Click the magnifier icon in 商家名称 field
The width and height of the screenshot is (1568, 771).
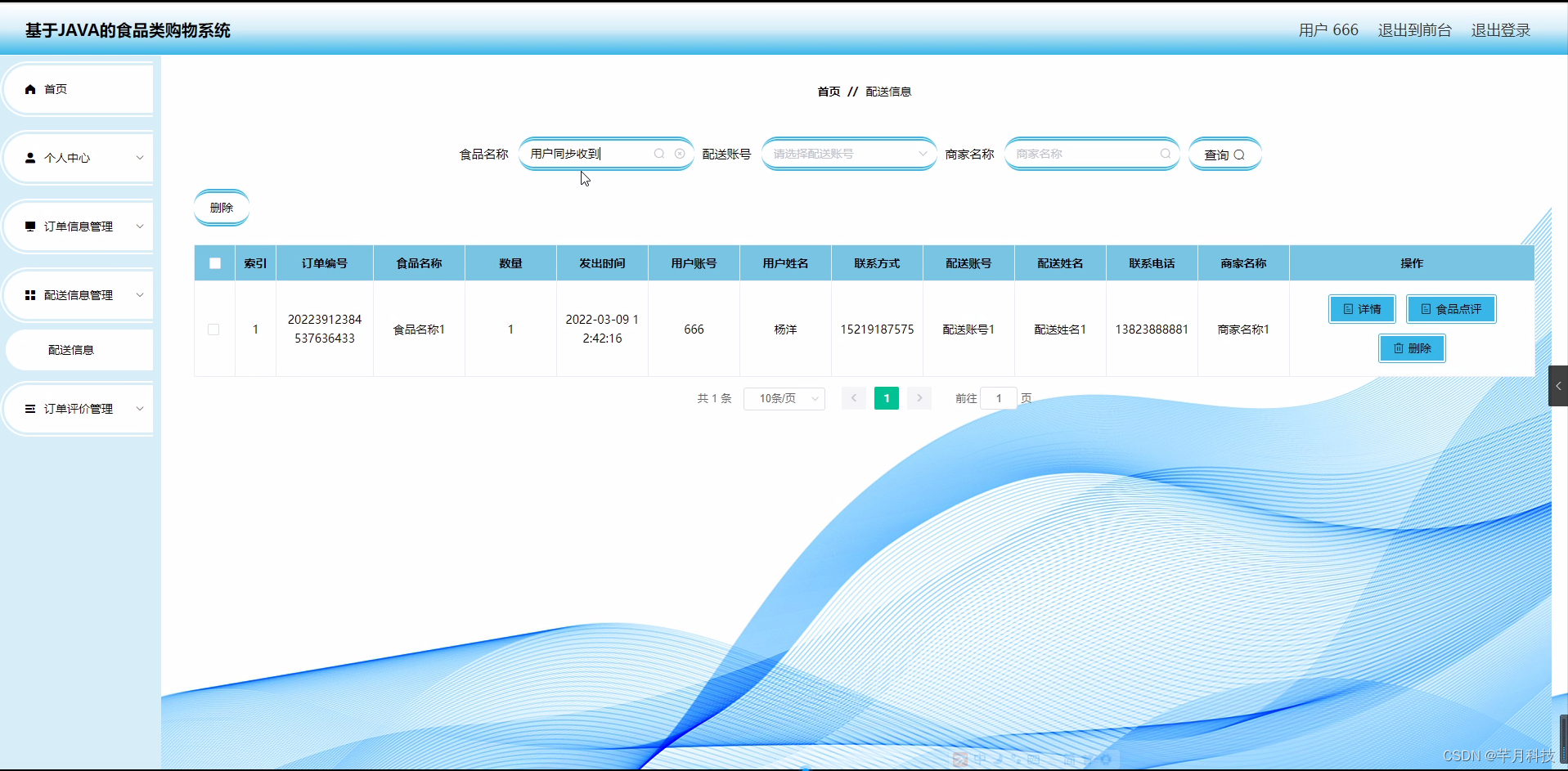tap(1166, 154)
